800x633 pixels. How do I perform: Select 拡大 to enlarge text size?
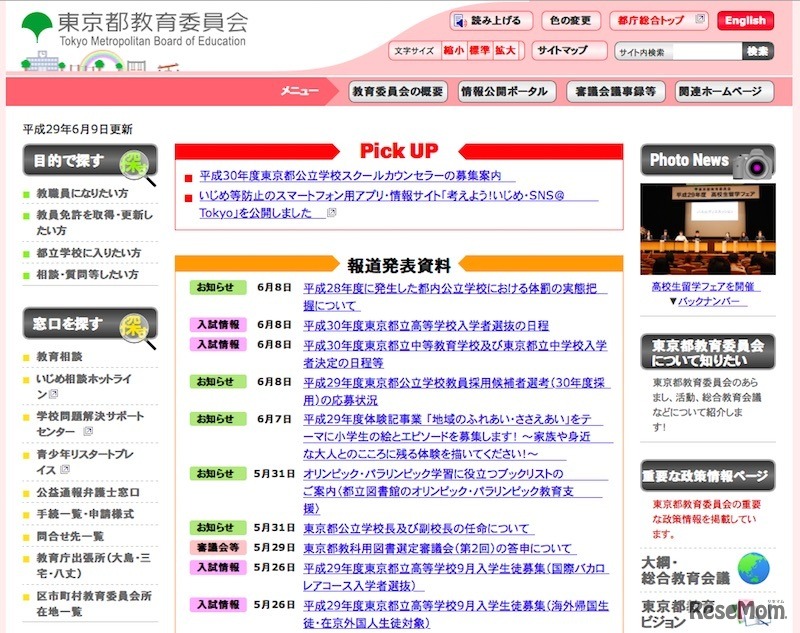(x=508, y=48)
